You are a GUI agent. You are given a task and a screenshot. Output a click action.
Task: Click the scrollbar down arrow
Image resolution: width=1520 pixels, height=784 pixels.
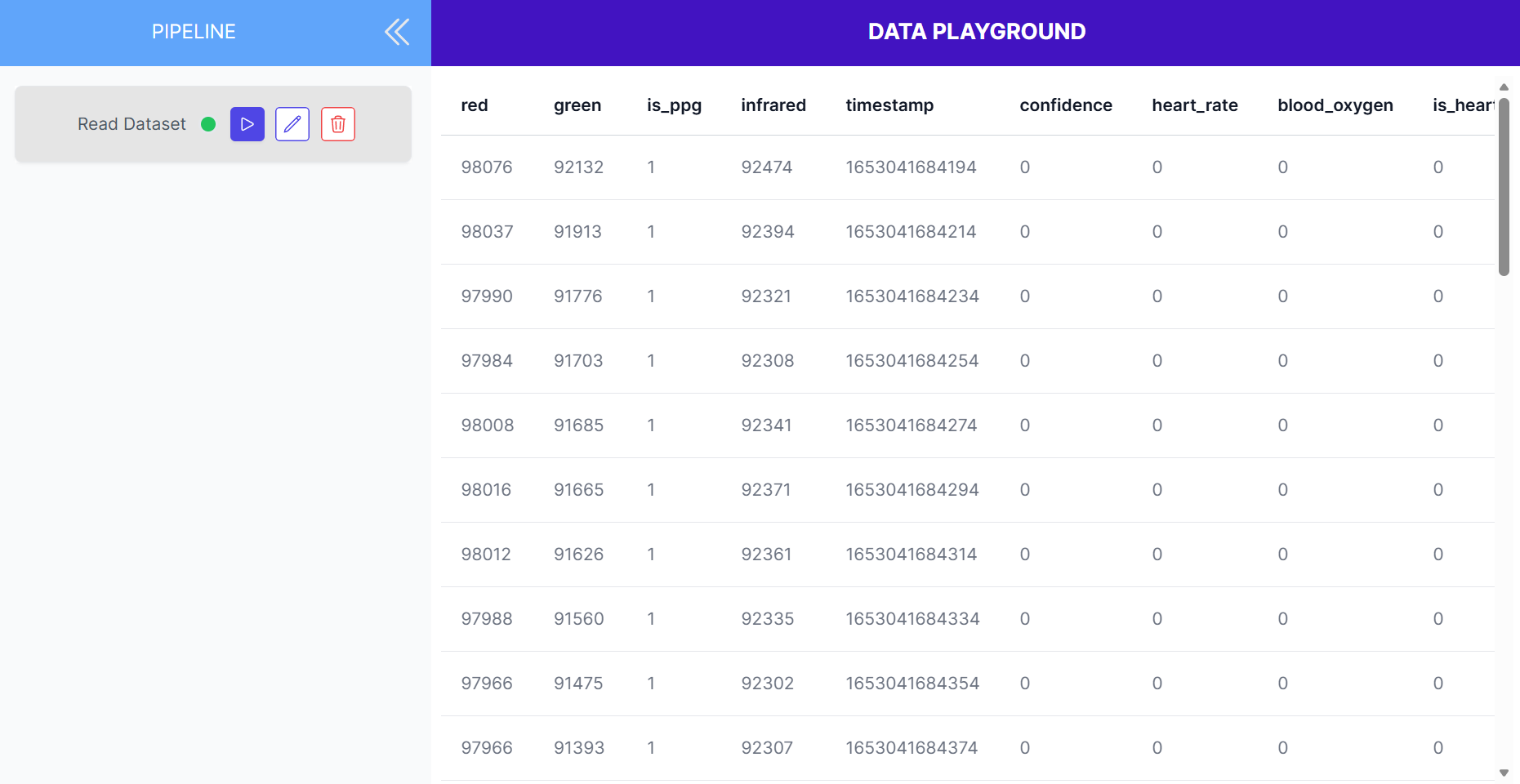point(1504,773)
